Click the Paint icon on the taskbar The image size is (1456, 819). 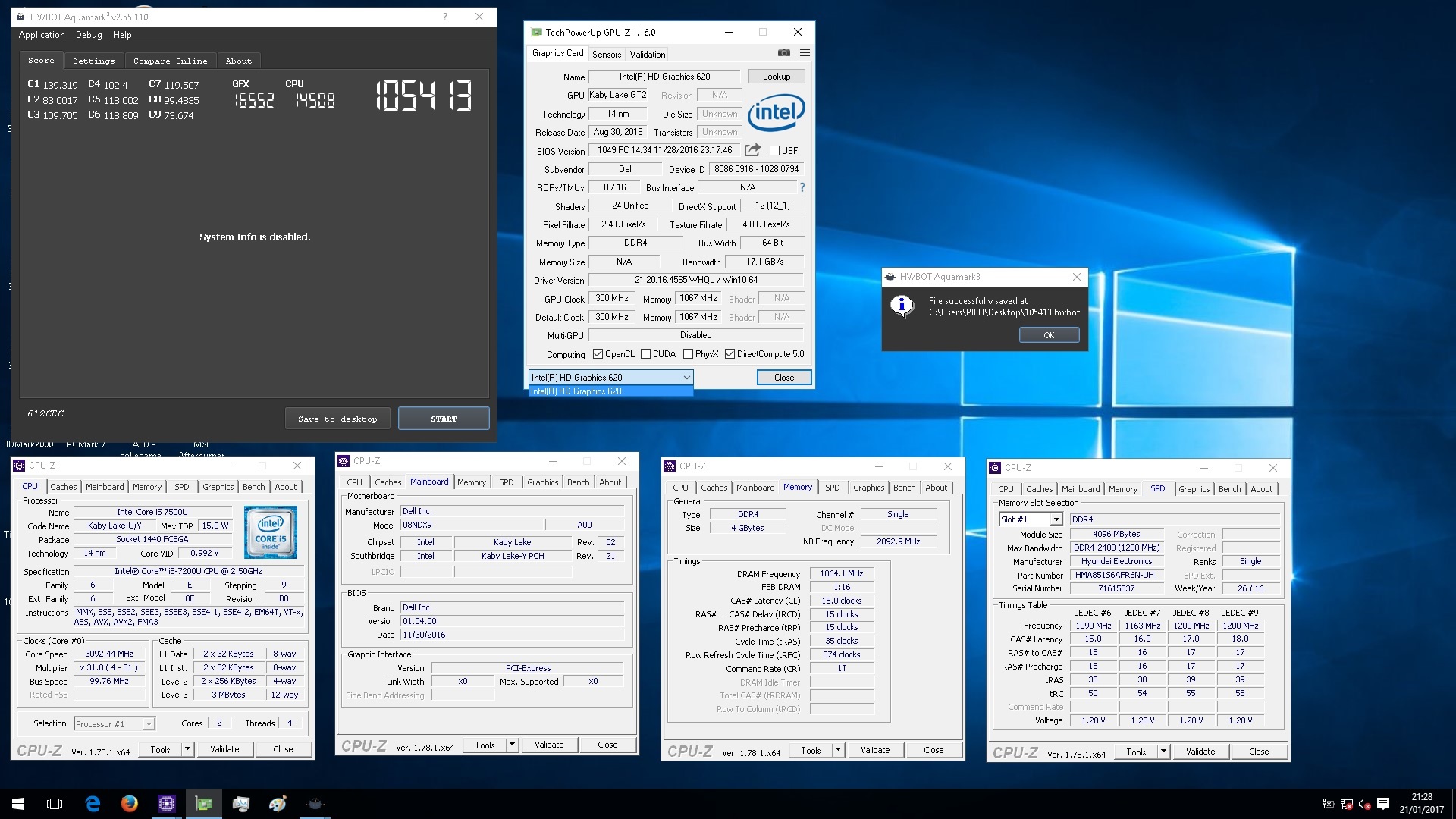[x=278, y=804]
